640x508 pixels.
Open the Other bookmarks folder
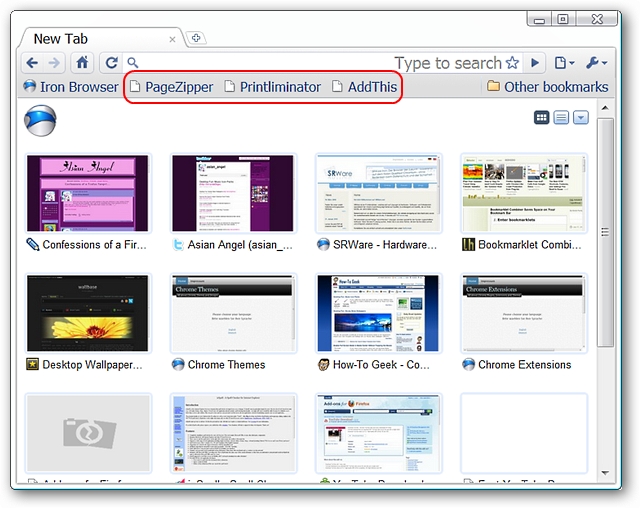(547, 87)
